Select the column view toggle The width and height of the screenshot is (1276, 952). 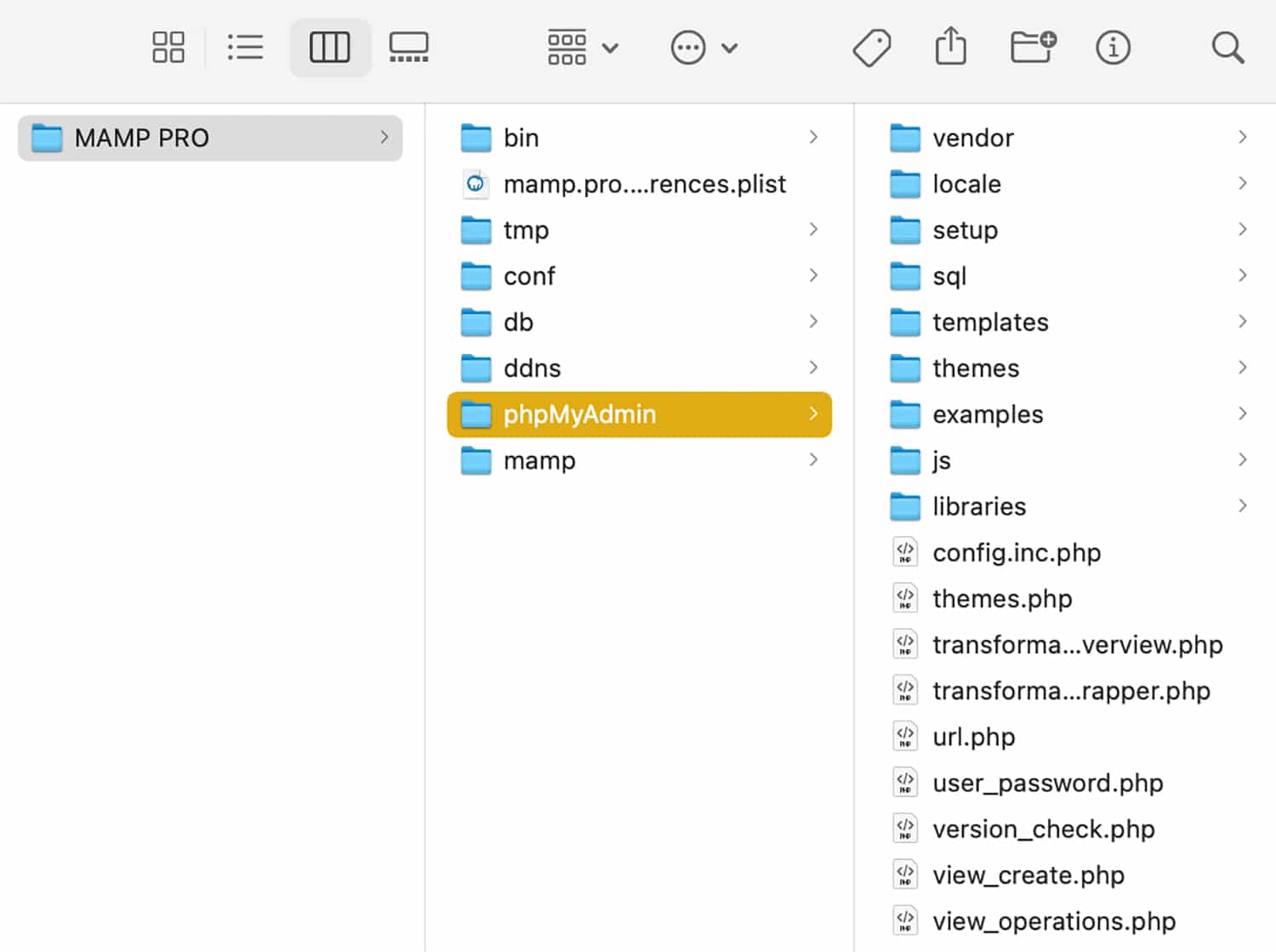pos(330,47)
